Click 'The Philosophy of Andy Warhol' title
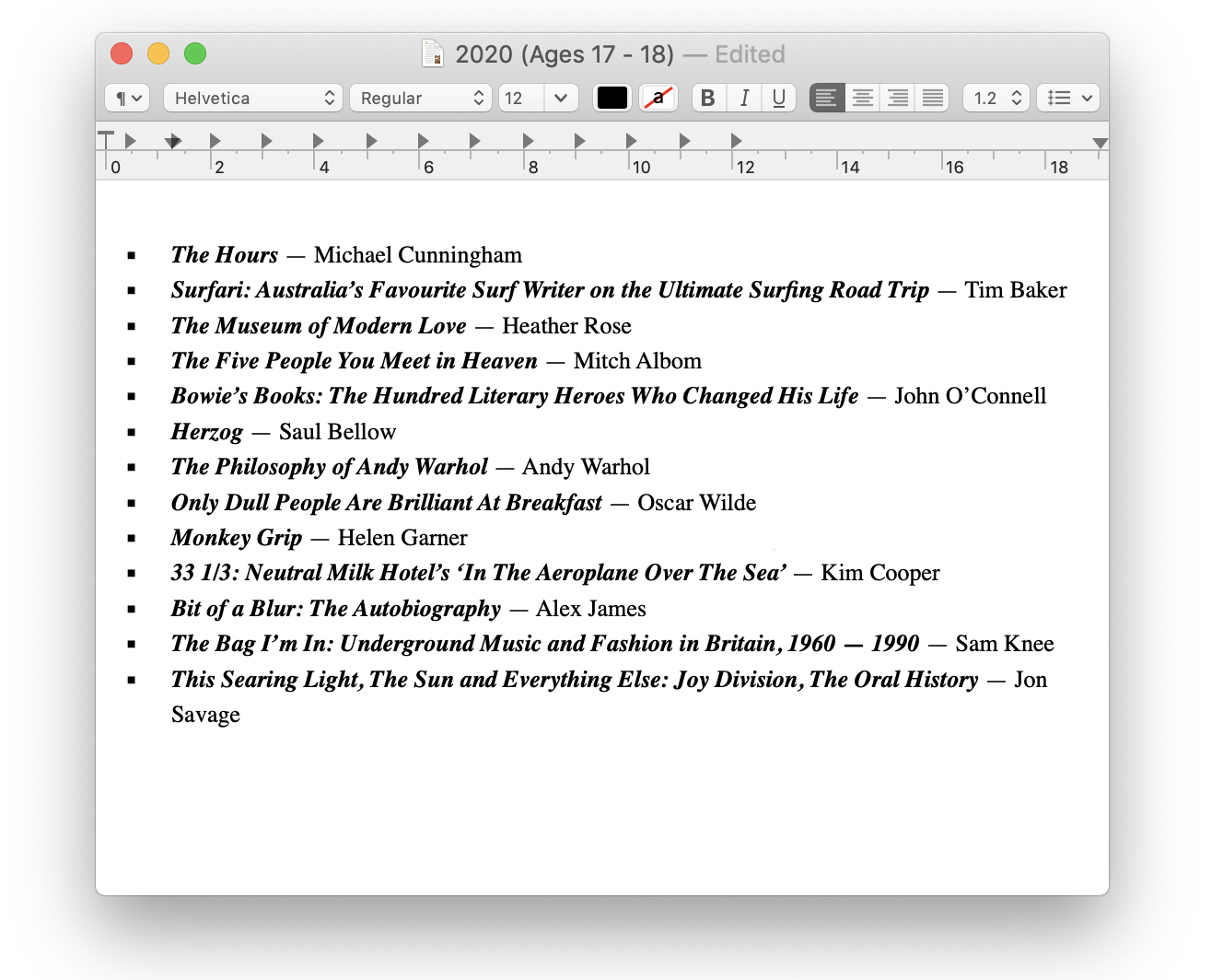1223x980 pixels. [330, 467]
